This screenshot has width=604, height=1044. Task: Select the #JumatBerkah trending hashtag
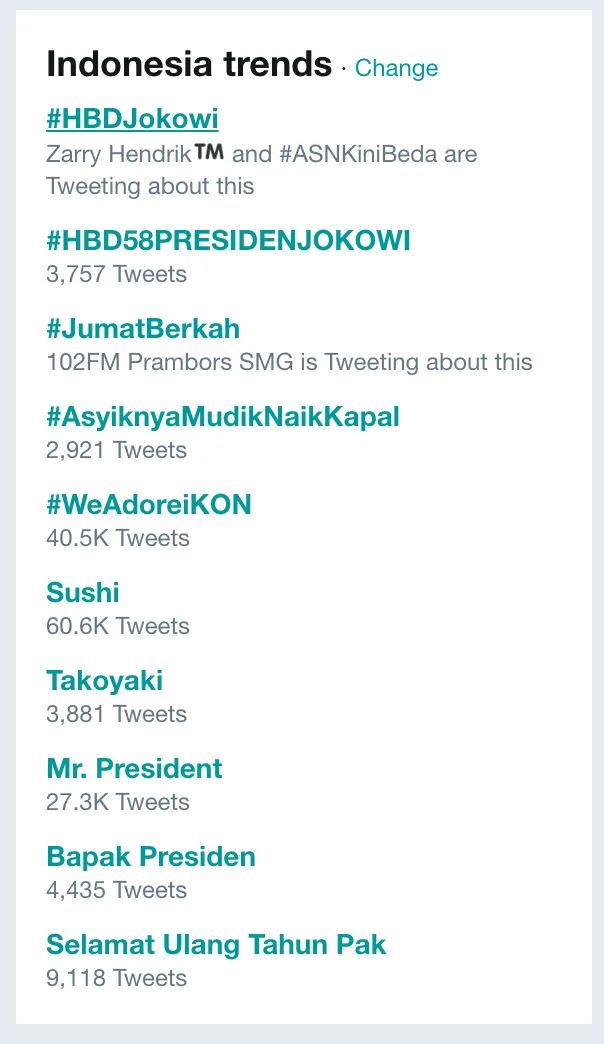pyautogui.click(x=143, y=329)
